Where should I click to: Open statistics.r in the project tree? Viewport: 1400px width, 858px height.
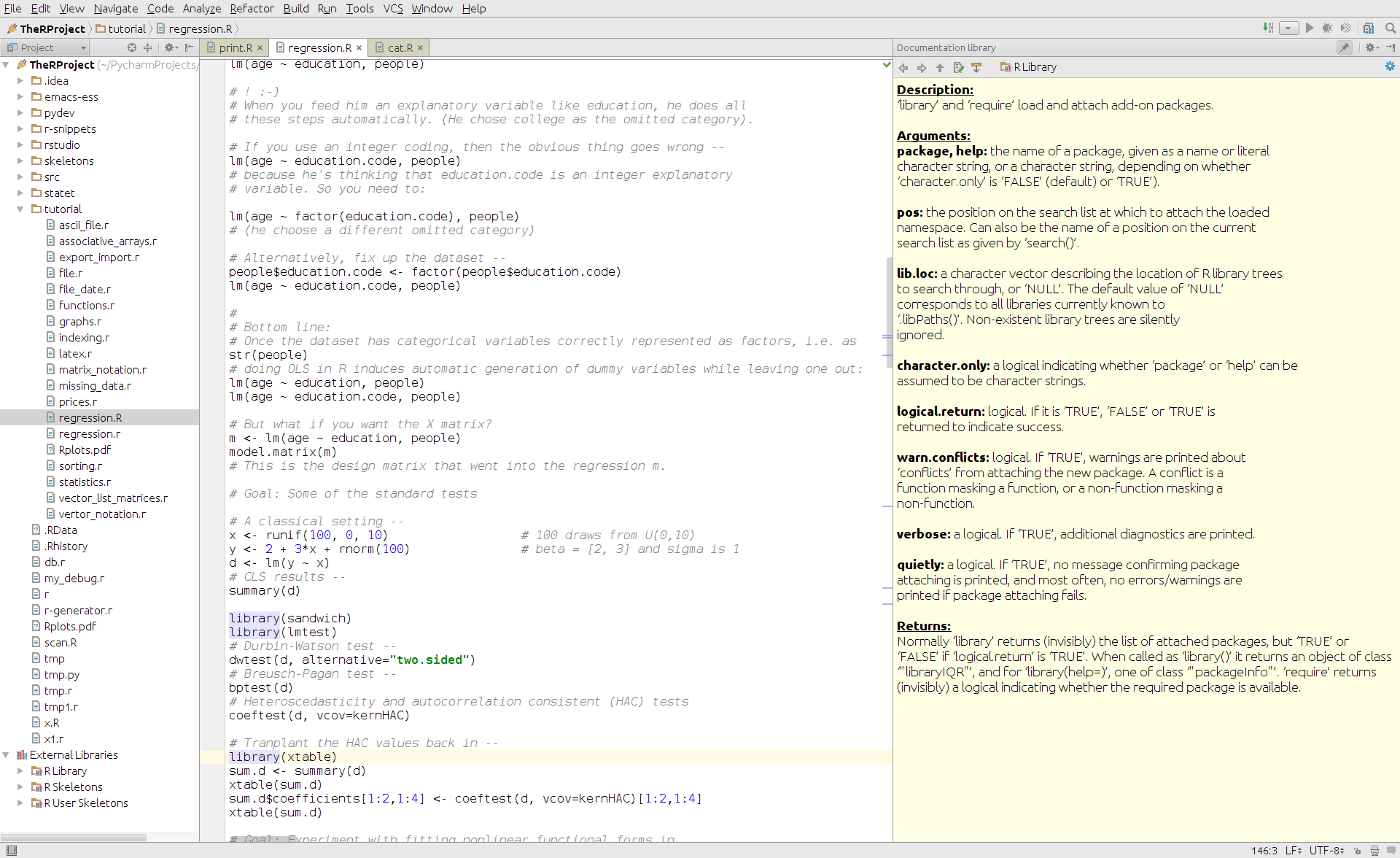click(85, 482)
